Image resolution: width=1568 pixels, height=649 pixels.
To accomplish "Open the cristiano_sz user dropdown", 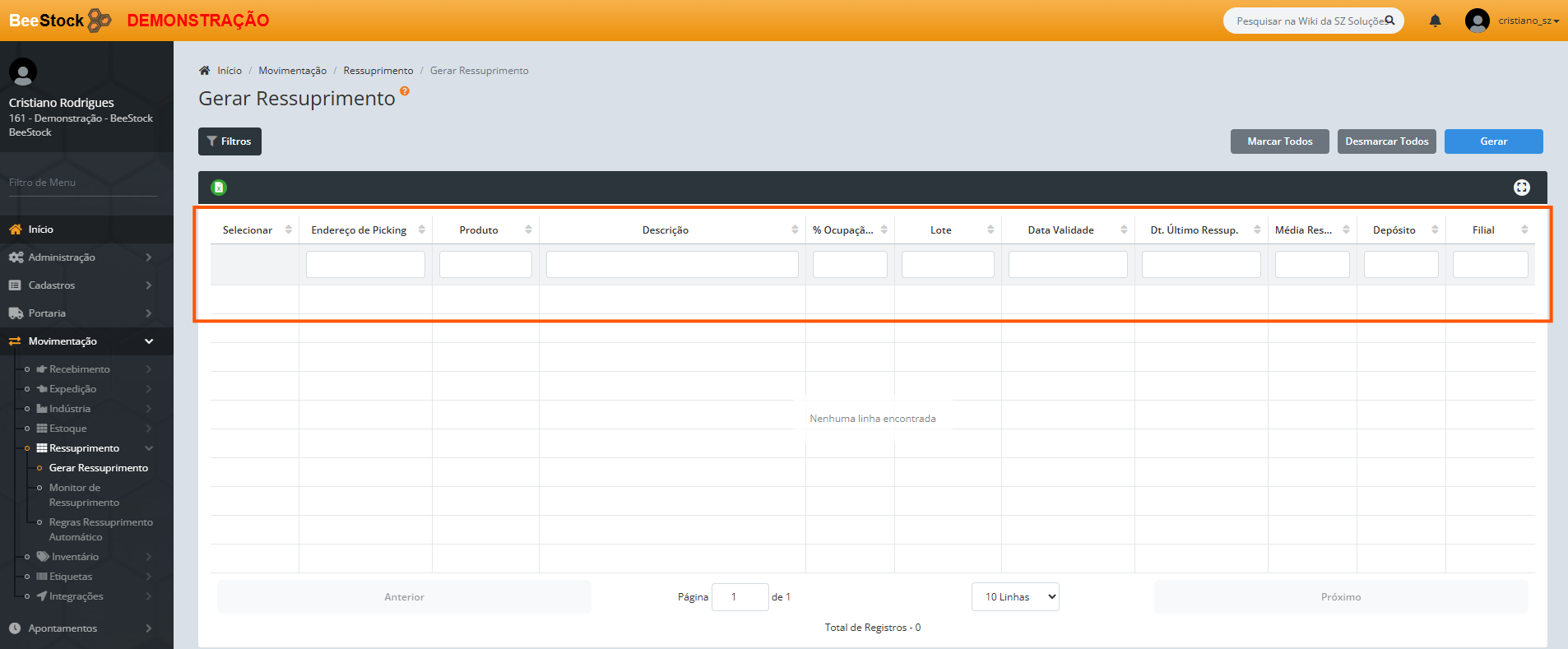I will click(x=1528, y=21).
